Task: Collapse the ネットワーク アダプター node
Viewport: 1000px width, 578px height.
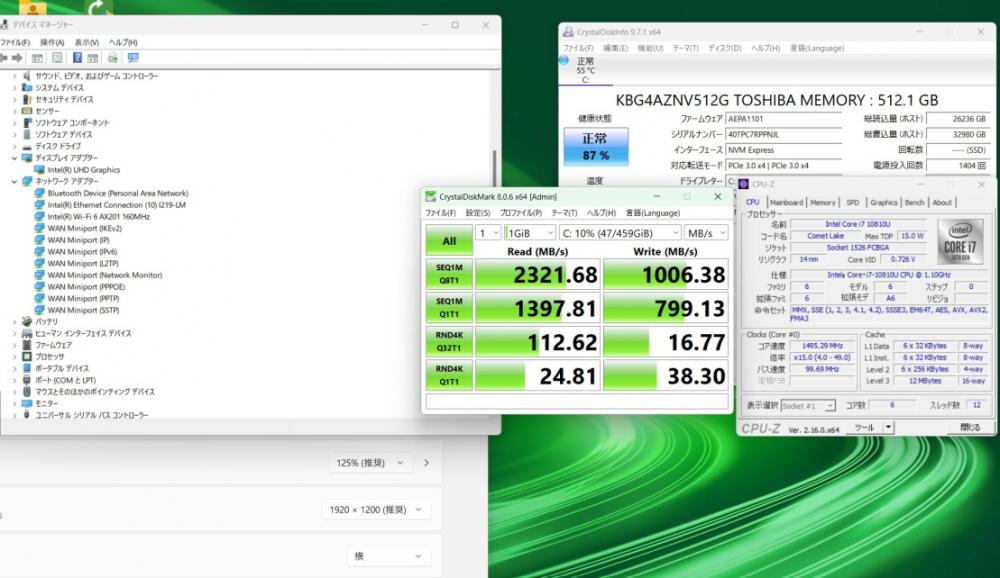Action: pos(15,181)
